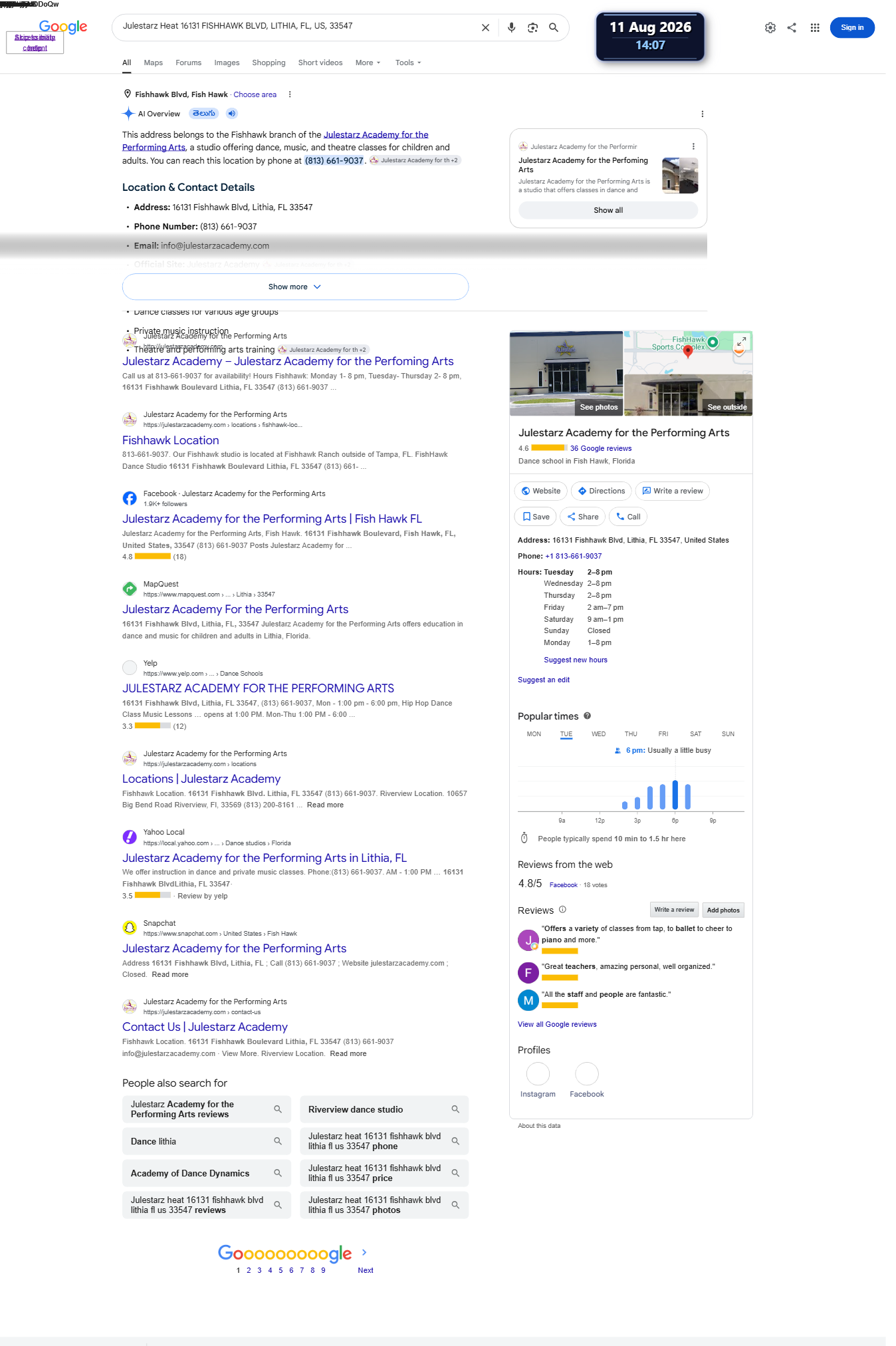This screenshot has height=1346, width=896.
Task: Switch AI Overview language to Telugu
Action: pos(204,114)
